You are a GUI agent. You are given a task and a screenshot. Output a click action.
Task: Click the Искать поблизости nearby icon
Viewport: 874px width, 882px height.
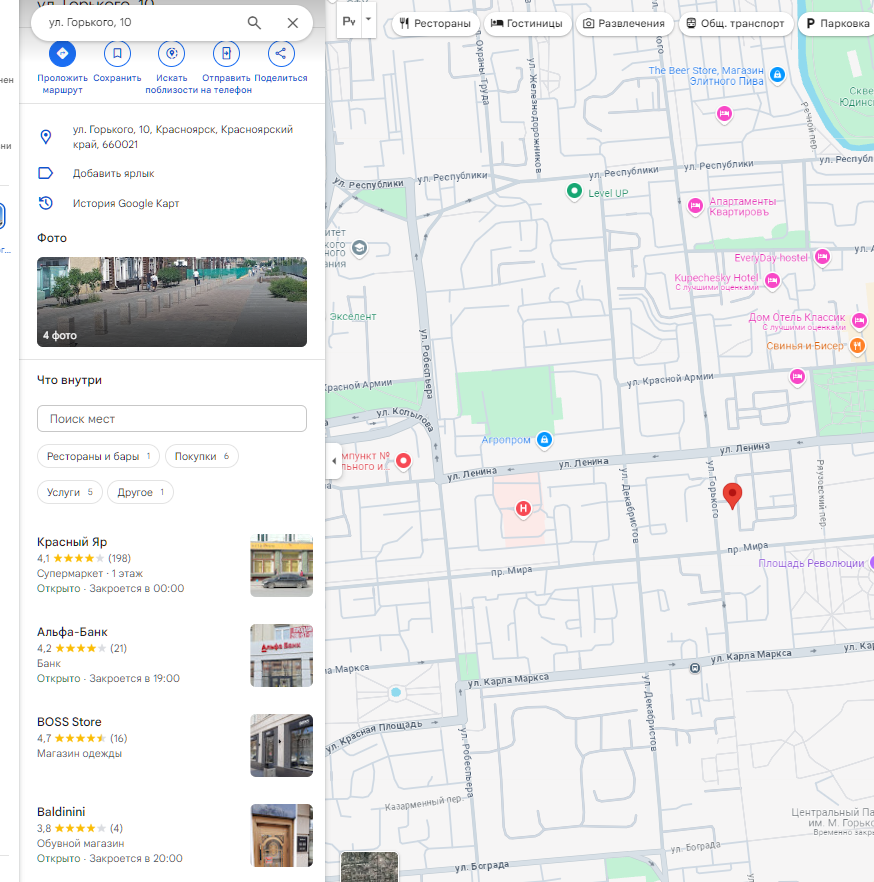point(172,54)
